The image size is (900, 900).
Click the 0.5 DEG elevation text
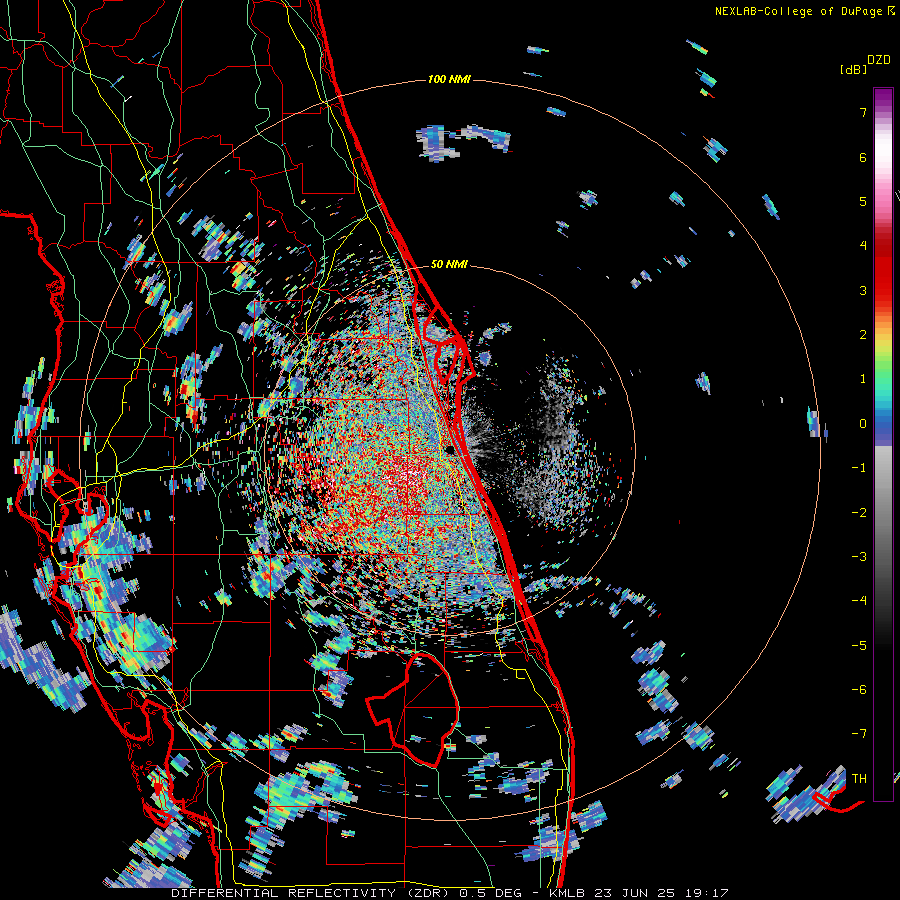click(x=490, y=893)
